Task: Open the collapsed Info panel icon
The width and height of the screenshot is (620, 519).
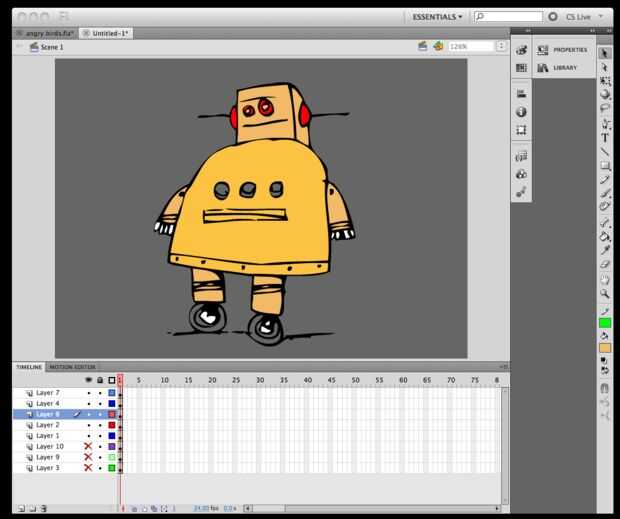Action: [x=522, y=112]
